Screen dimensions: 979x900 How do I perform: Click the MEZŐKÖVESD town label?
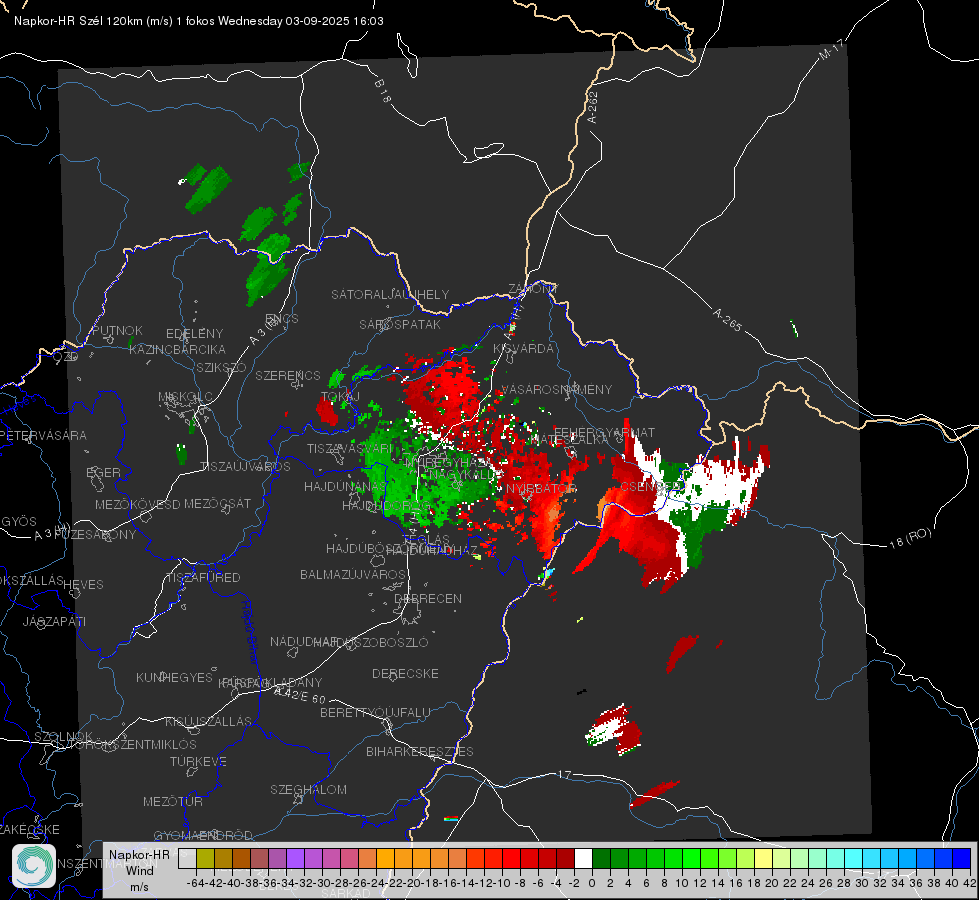[137, 504]
